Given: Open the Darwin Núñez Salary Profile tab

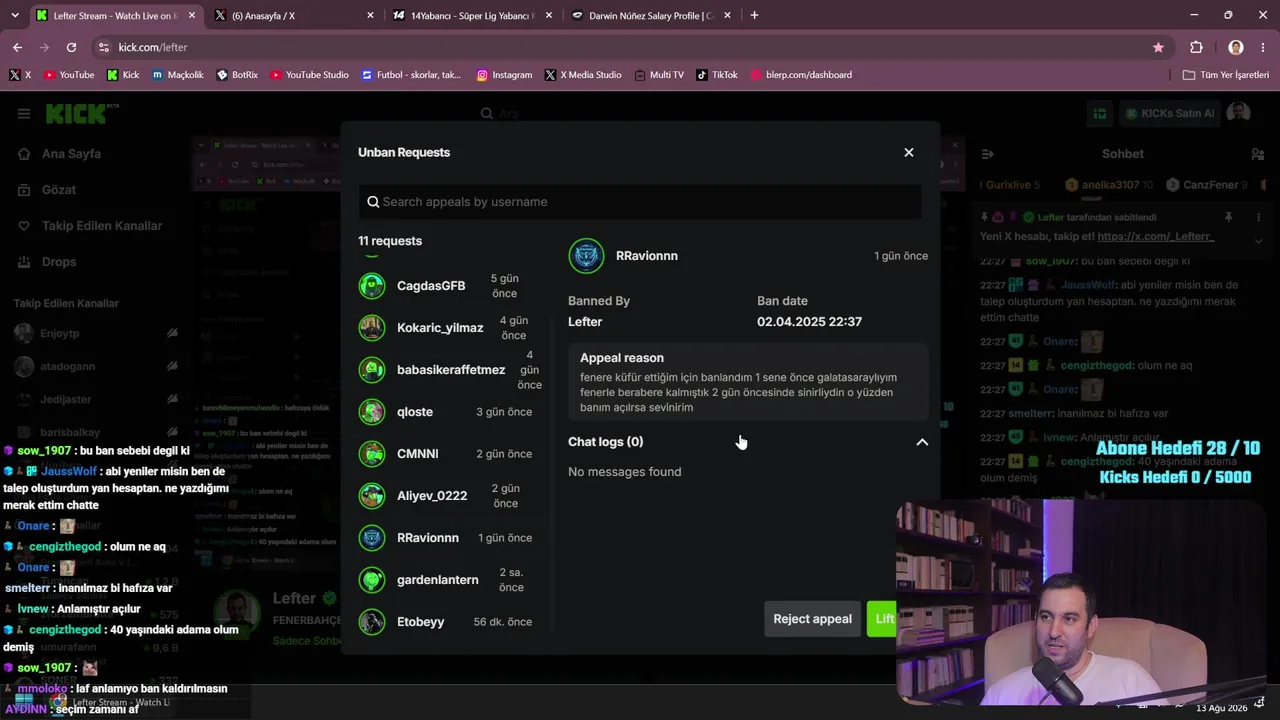Looking at the screenshot, I should pyautogui.click(x=649, y=16).
